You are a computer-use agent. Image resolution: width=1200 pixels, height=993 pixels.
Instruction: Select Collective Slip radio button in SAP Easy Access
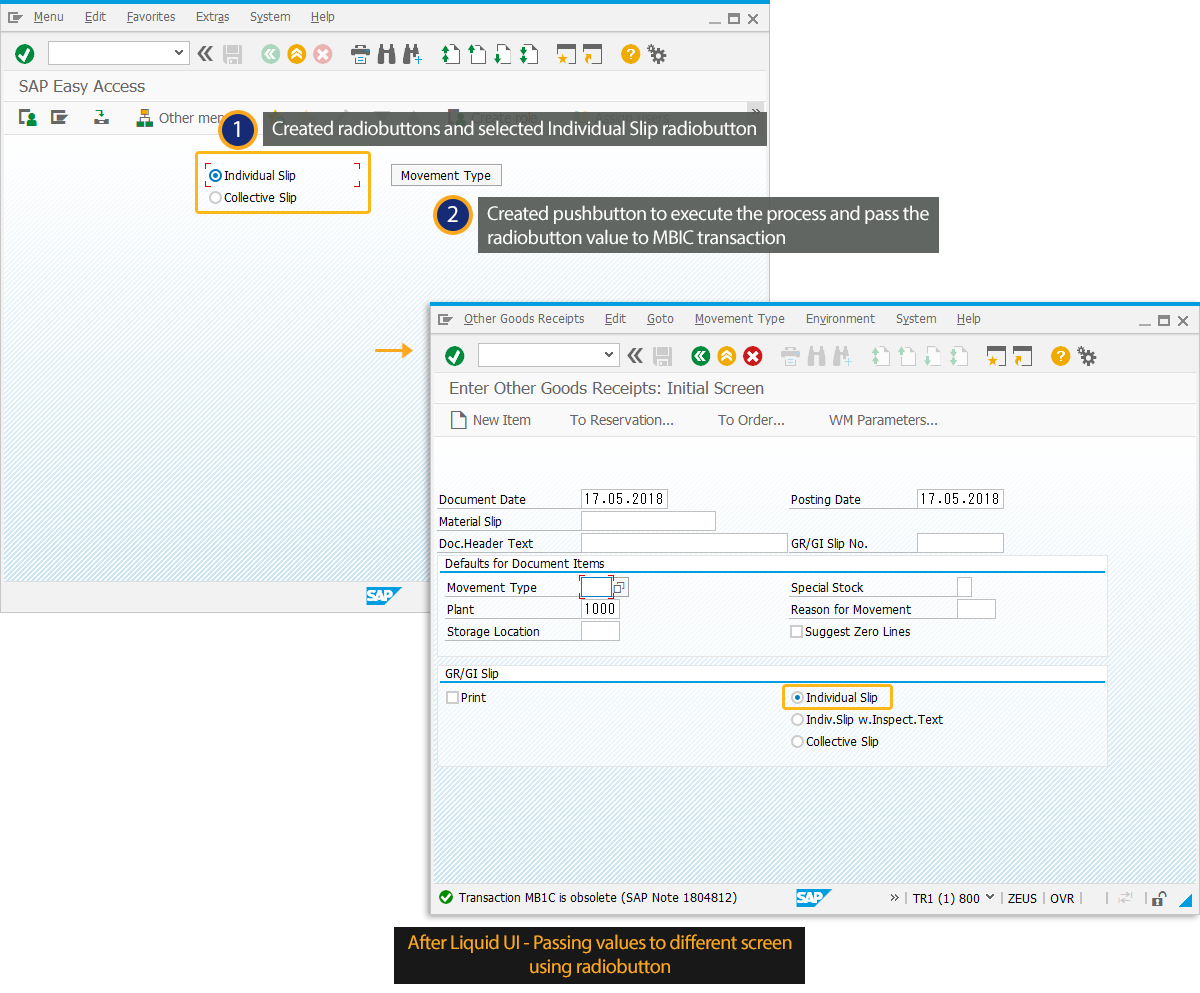tap(215, 198)
